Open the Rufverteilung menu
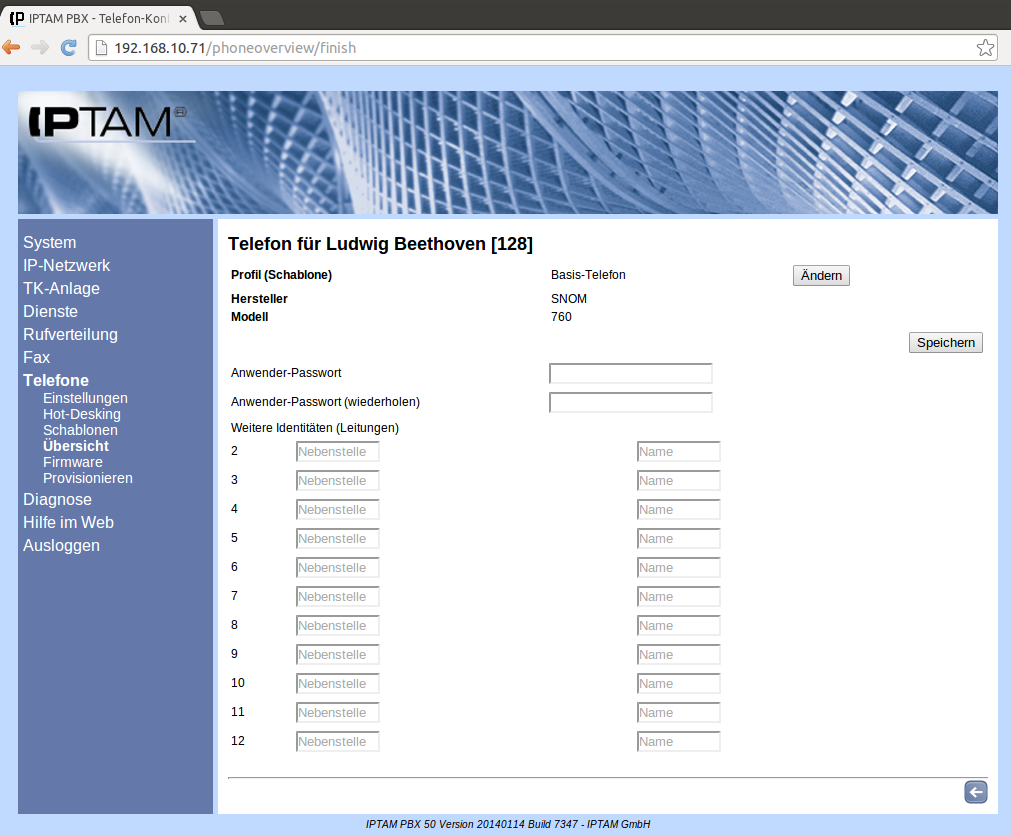This screenshot has height=836, width=1011. (x=70, y=335)
